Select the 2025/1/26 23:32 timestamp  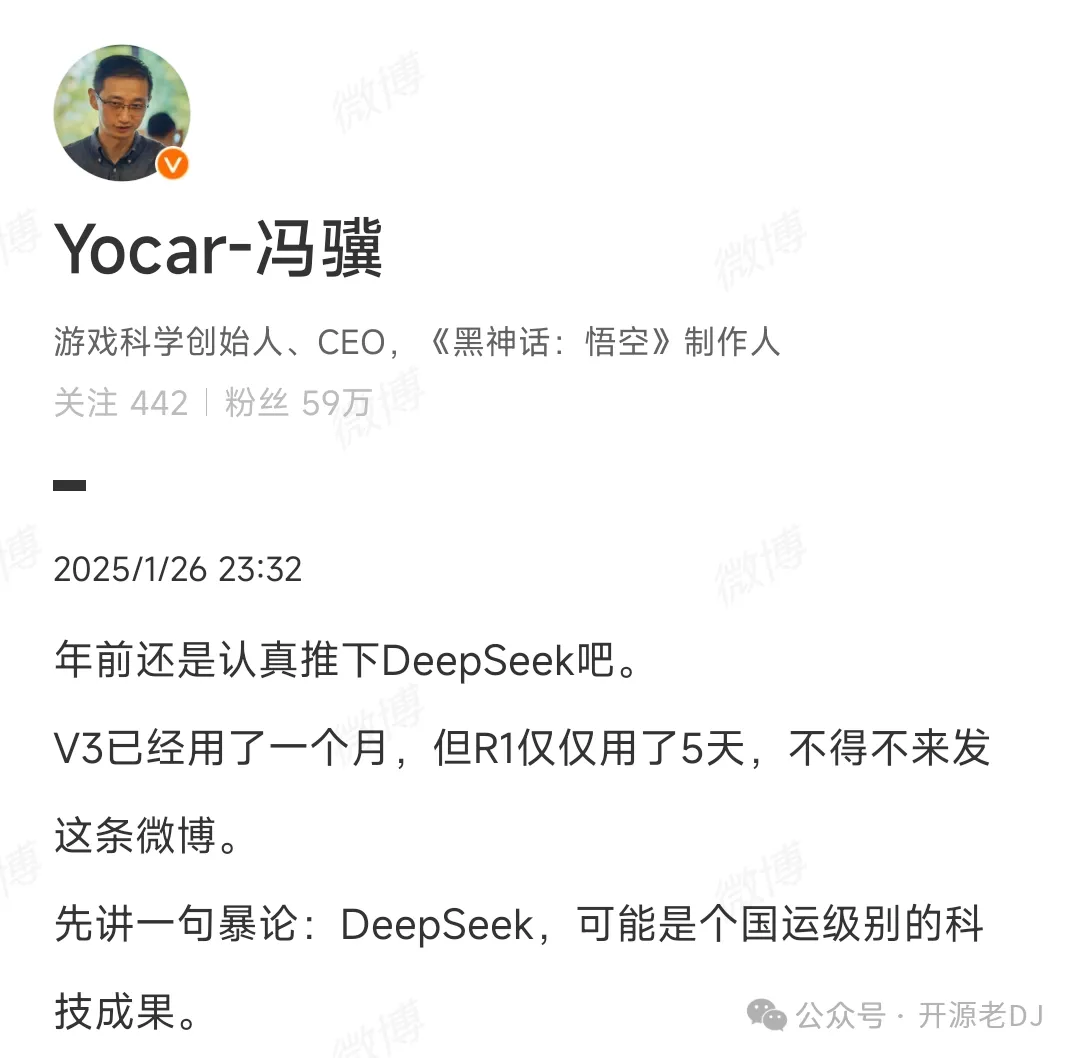tap(177, 570)
